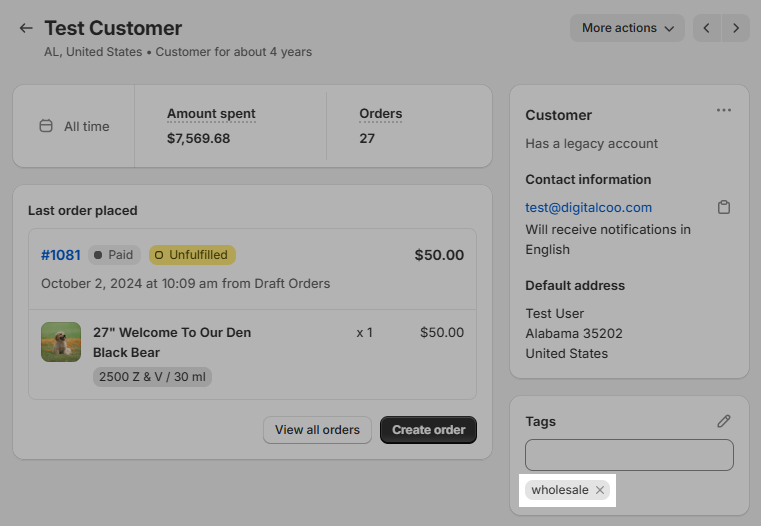The height and width of the screenshot is (526, 761).
Task: Click the Unfulfilled status badge
Action: (192, 255)
